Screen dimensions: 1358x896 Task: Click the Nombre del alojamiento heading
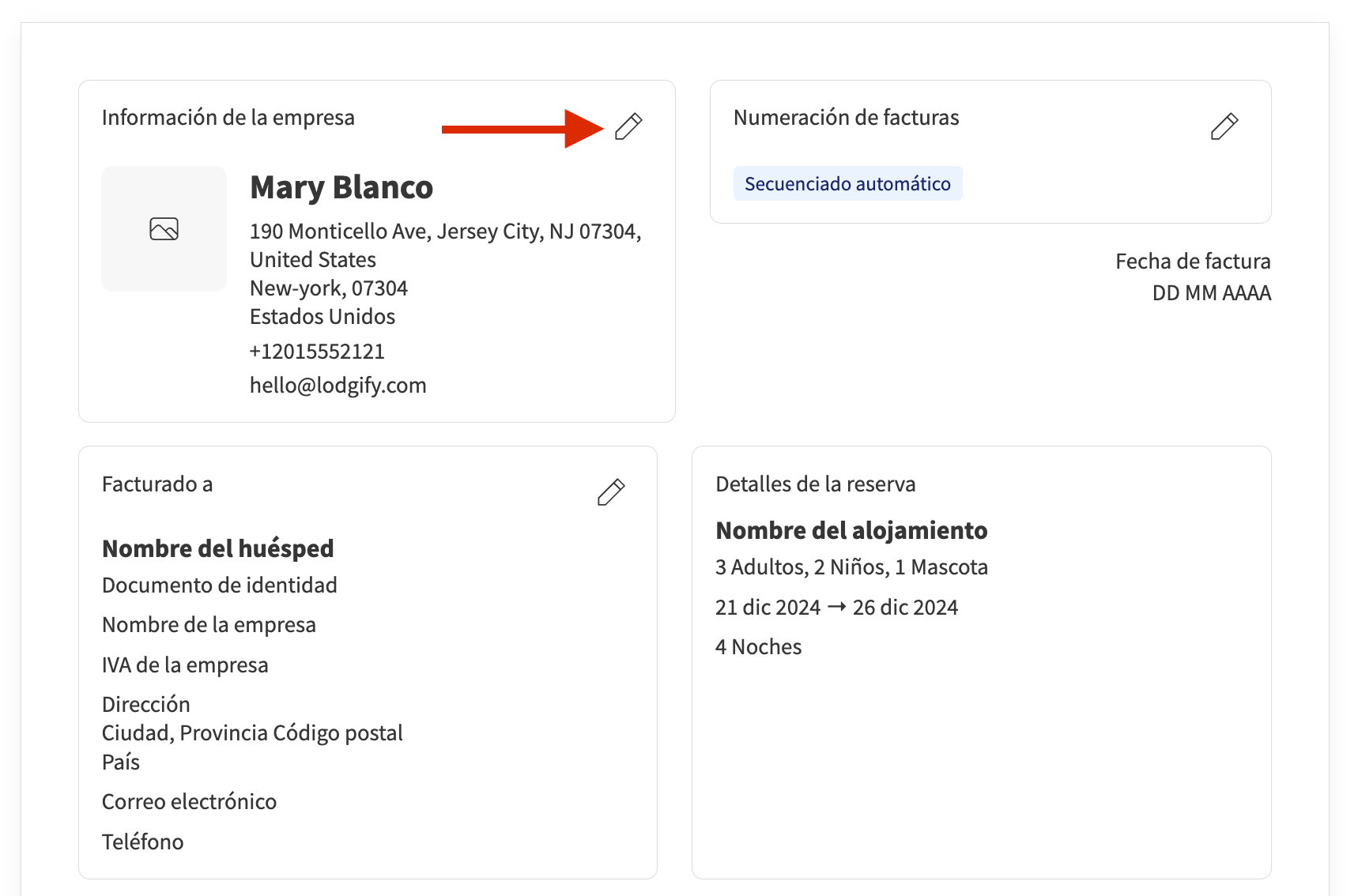tap(851, 530)
